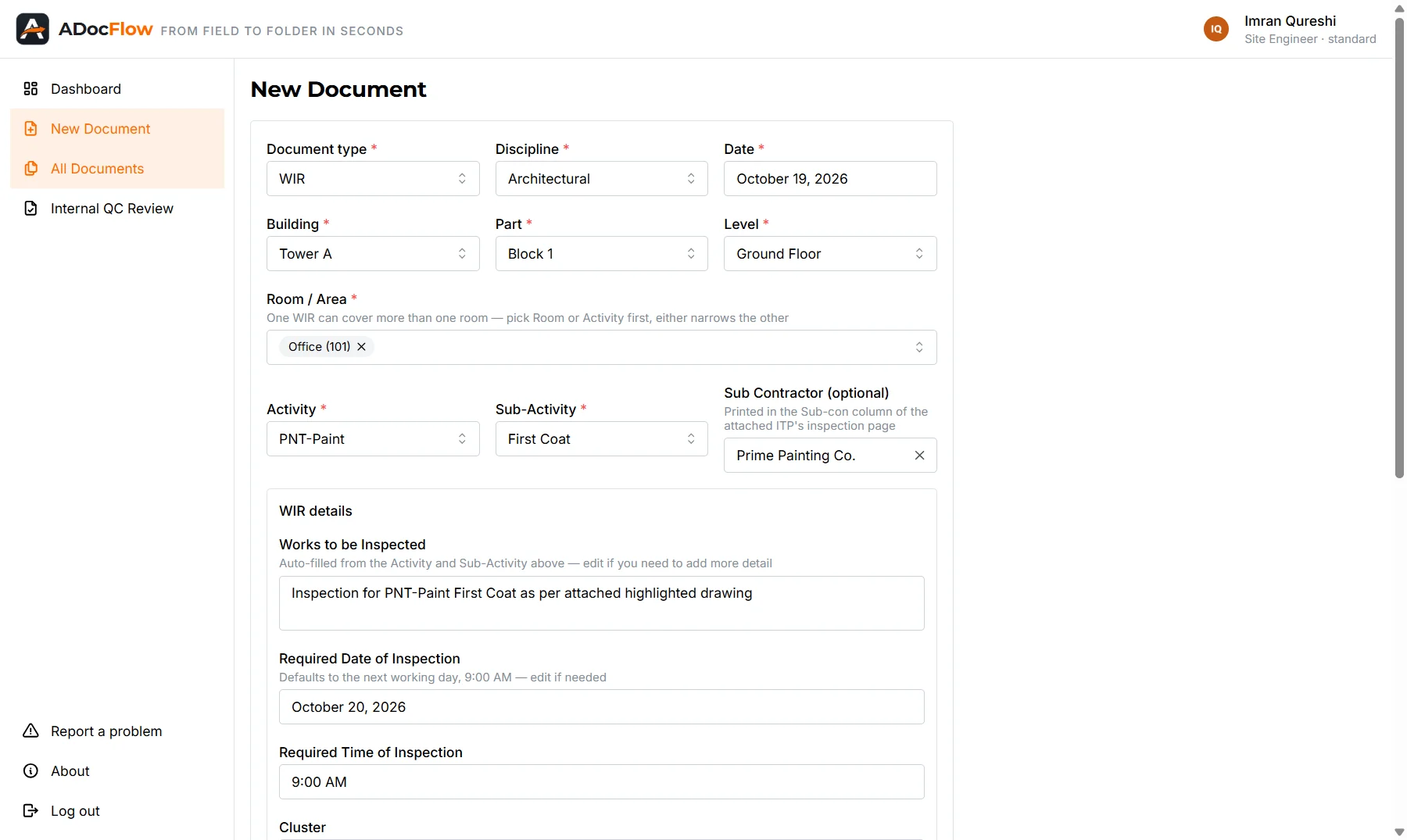
Task: Click the Sub Contractor field Prime Painting Co.
Action: (x=830, y=455)
